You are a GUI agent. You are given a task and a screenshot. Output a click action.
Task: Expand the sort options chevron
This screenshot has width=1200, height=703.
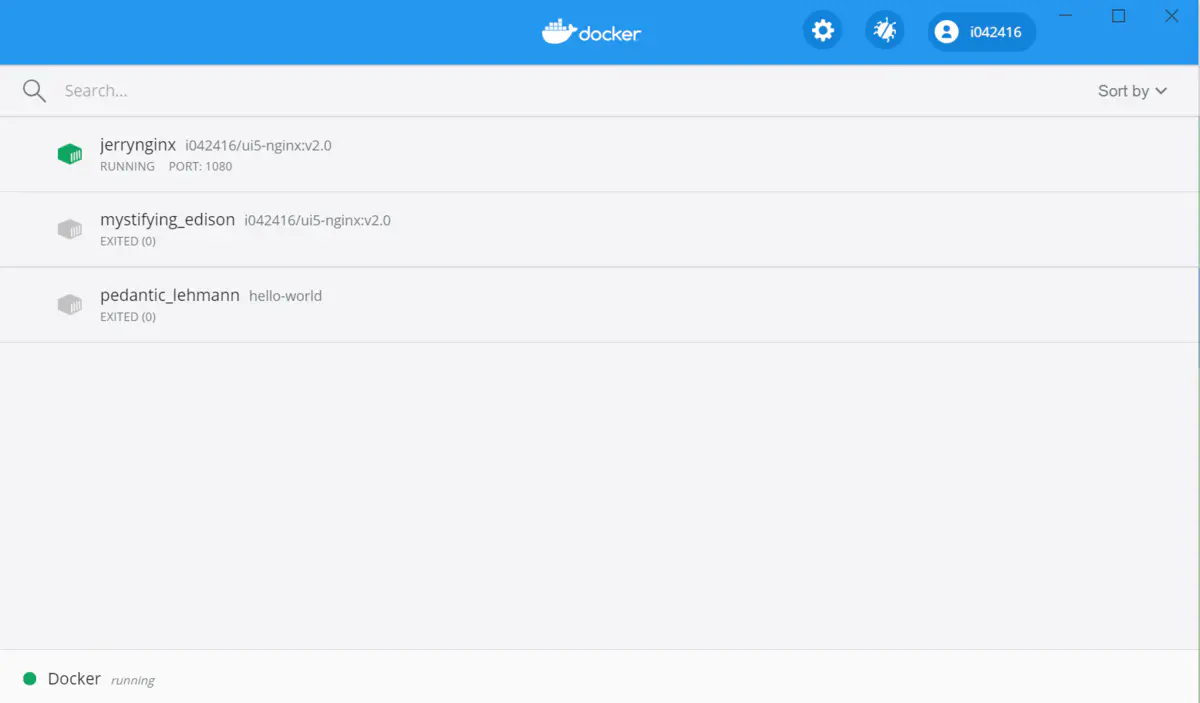pyautogui.click(x=1161, y=91)
